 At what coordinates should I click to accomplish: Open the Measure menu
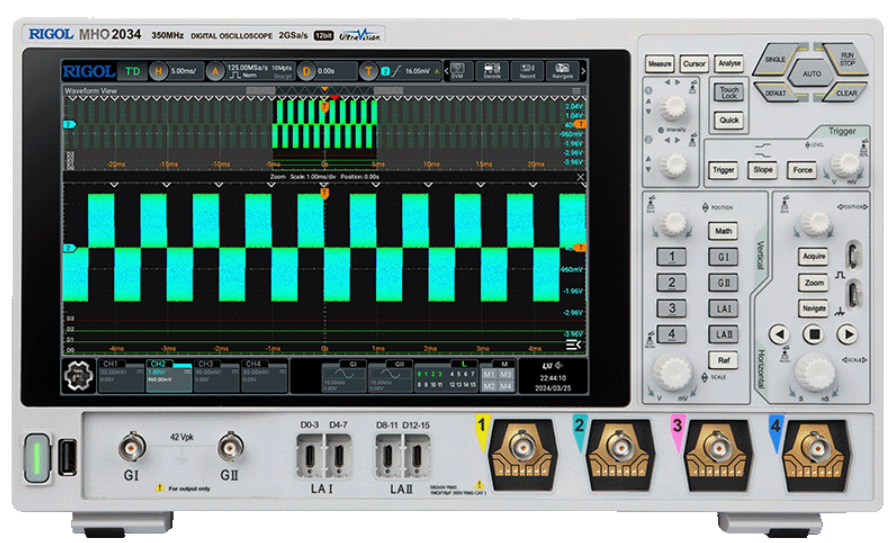[659, 64]
